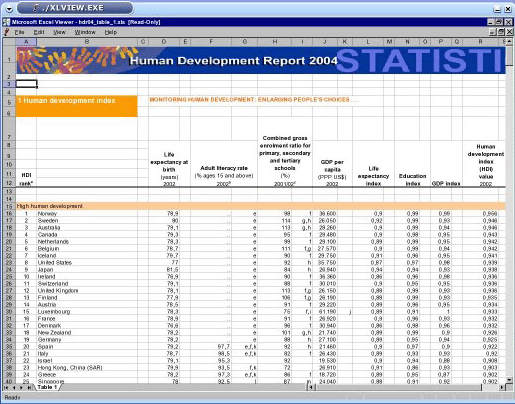Select column H header
Viewport: 515px width, 404px height.
pyautogui.click(x=275, y=42)
